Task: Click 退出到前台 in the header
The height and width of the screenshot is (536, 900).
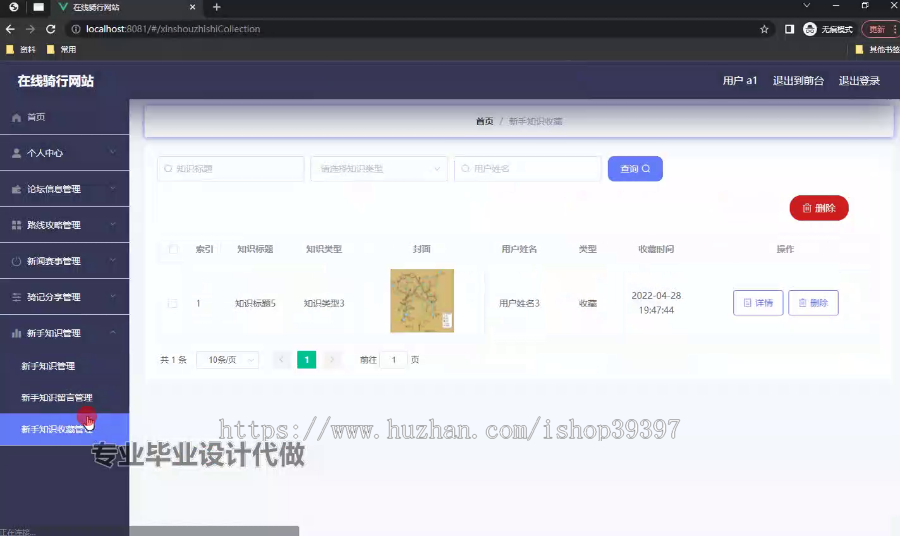Action: point(798,81)
